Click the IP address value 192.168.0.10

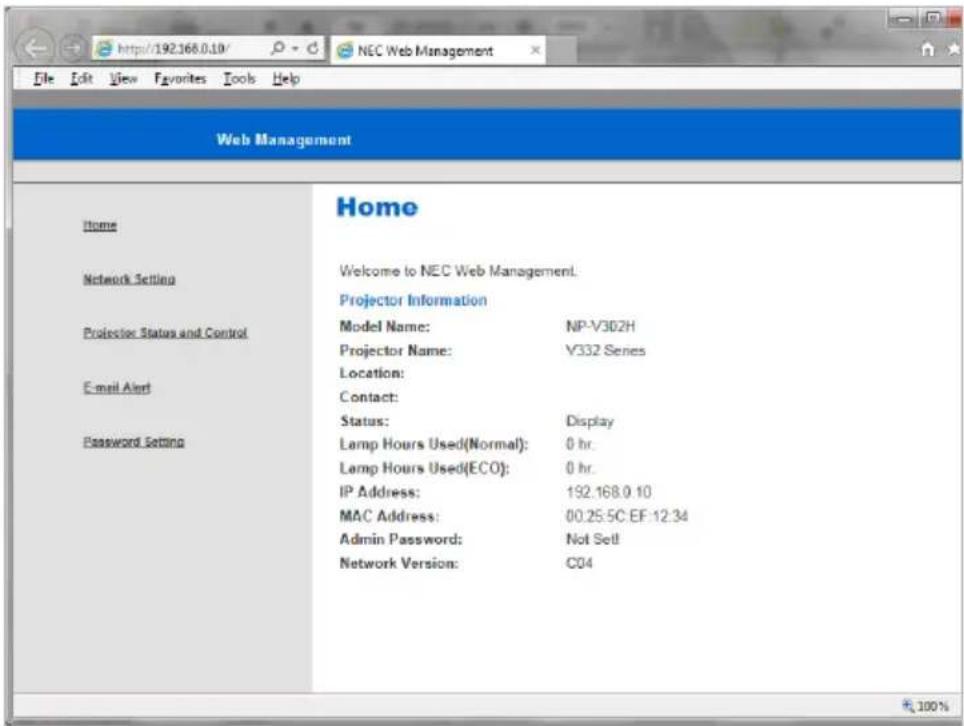point(608,492)
